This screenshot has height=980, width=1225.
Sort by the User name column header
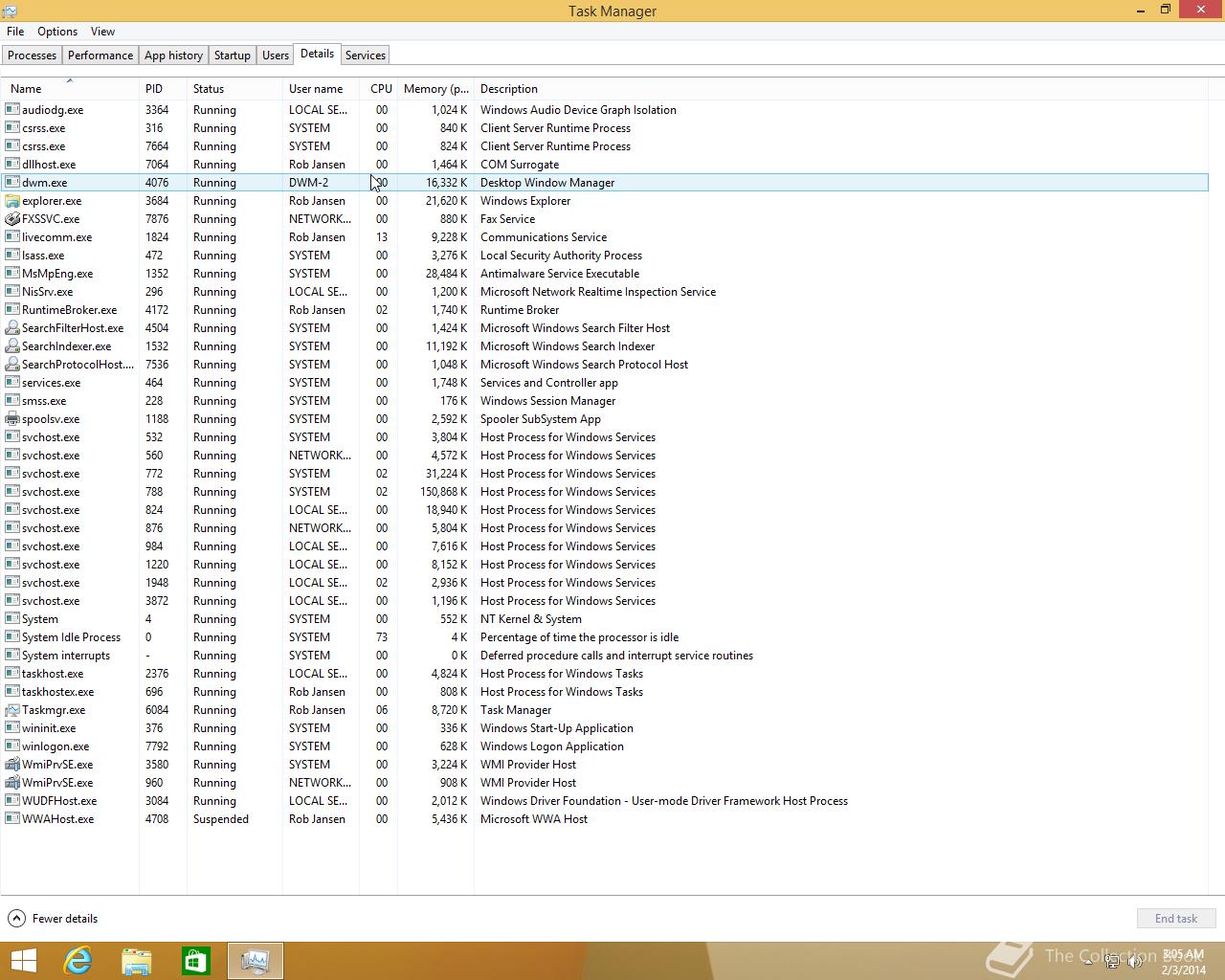(x=321, y=89)
